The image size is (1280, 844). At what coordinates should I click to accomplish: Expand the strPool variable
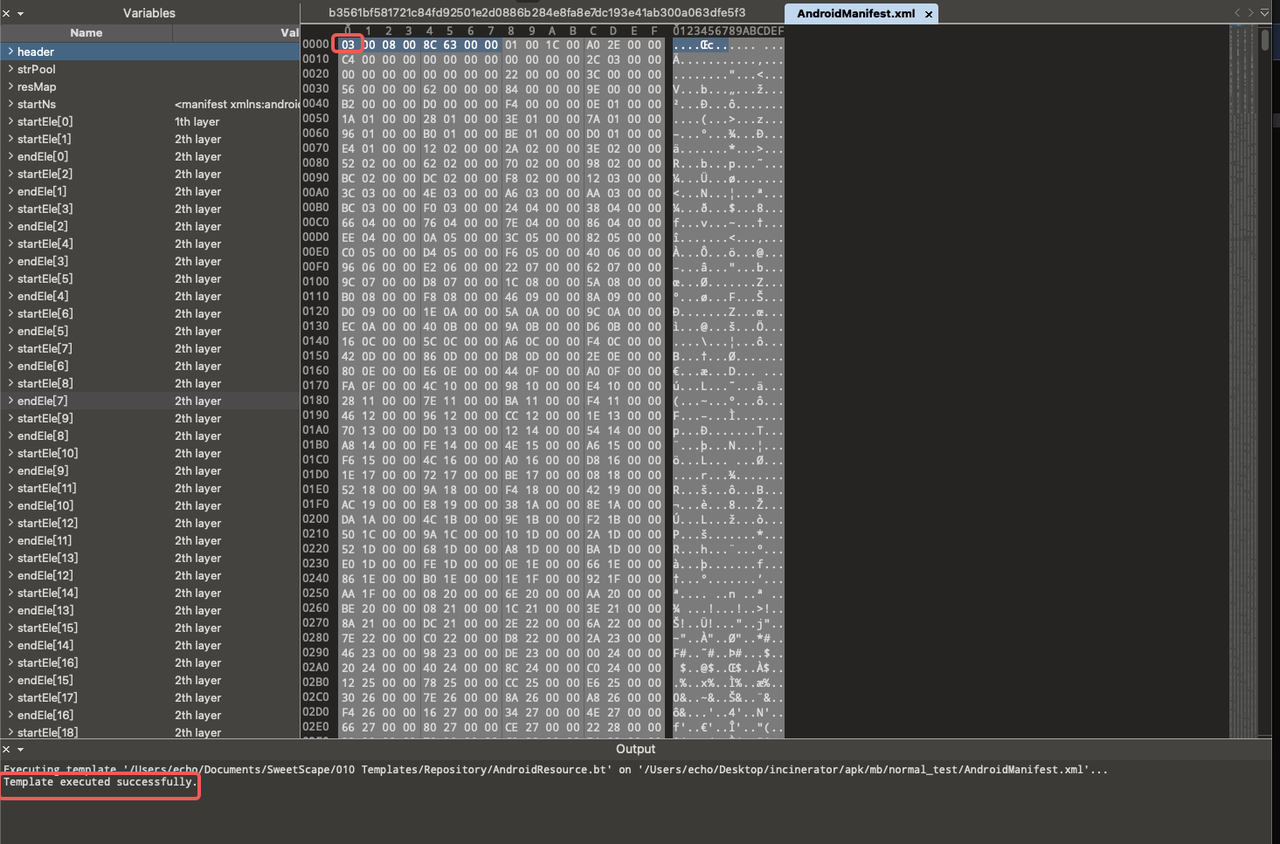[x=10, y=69]
